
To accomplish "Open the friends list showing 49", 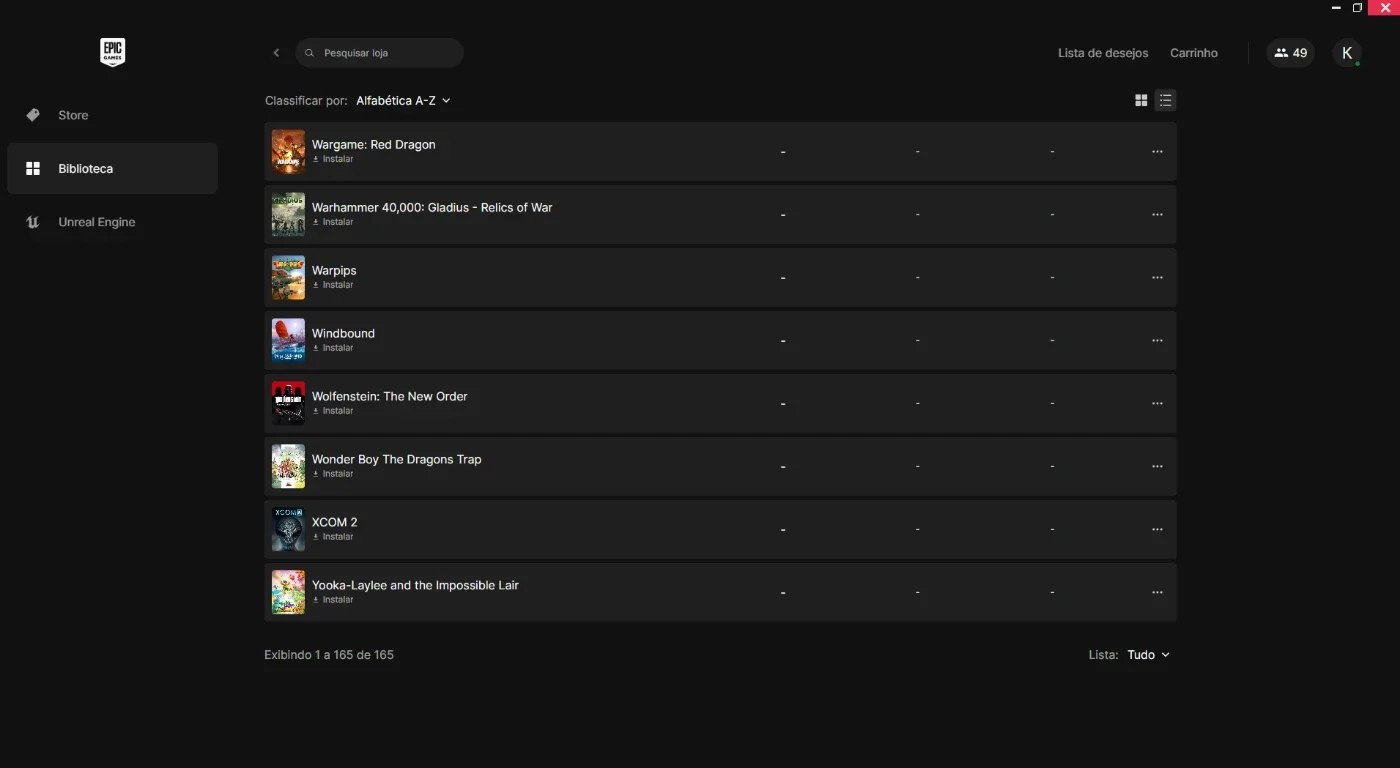I will pos(1290,53).
